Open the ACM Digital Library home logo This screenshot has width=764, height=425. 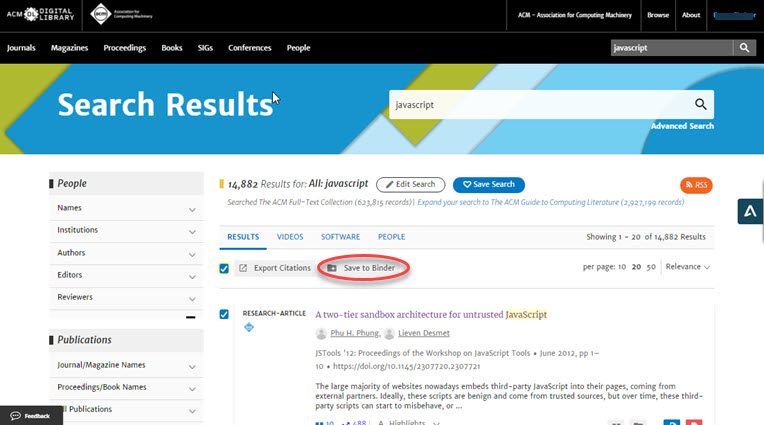[40, 14]
